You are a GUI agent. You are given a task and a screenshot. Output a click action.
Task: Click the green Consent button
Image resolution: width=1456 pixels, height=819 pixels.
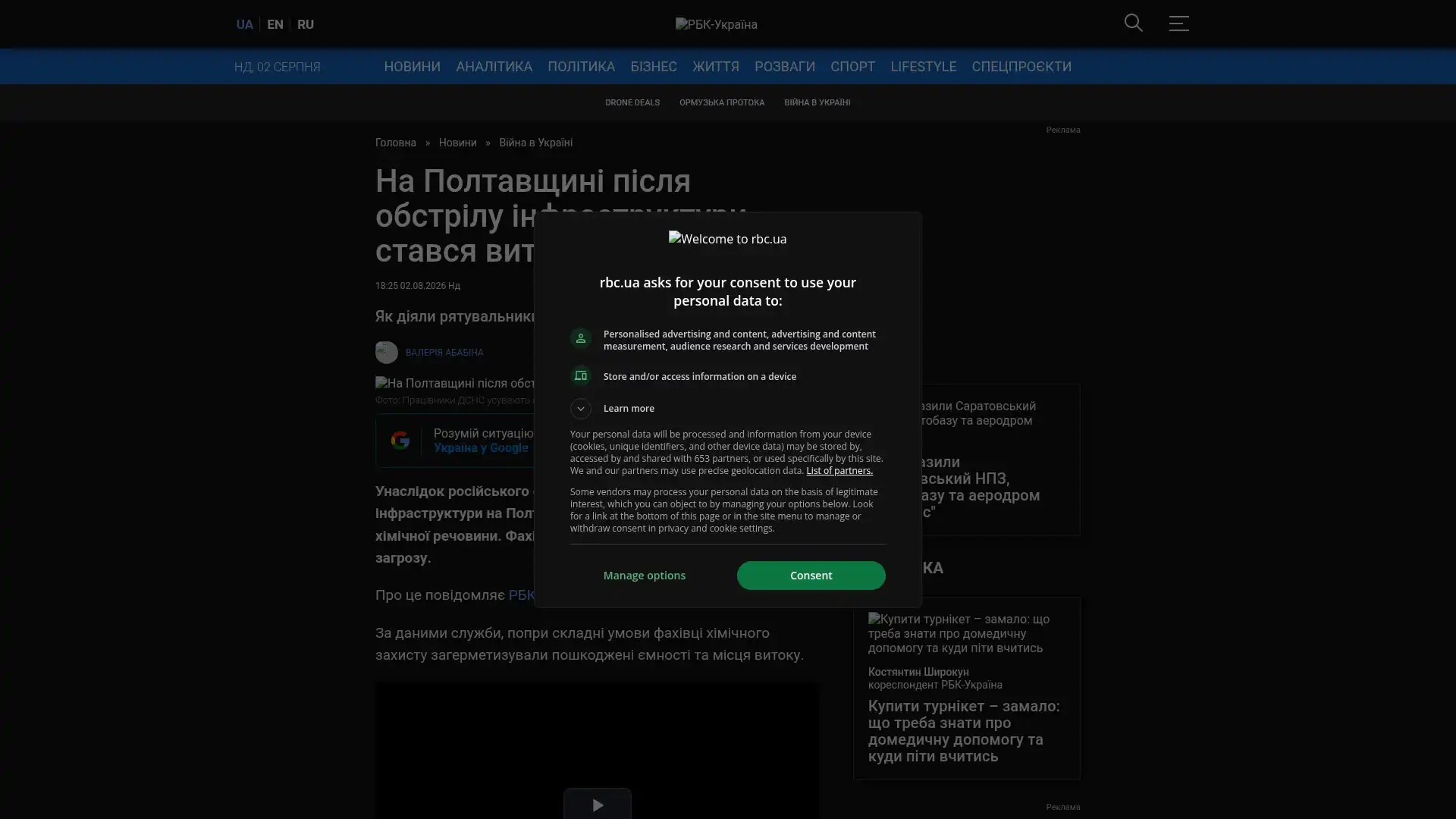pyautogui.click(x=811, y=576)
